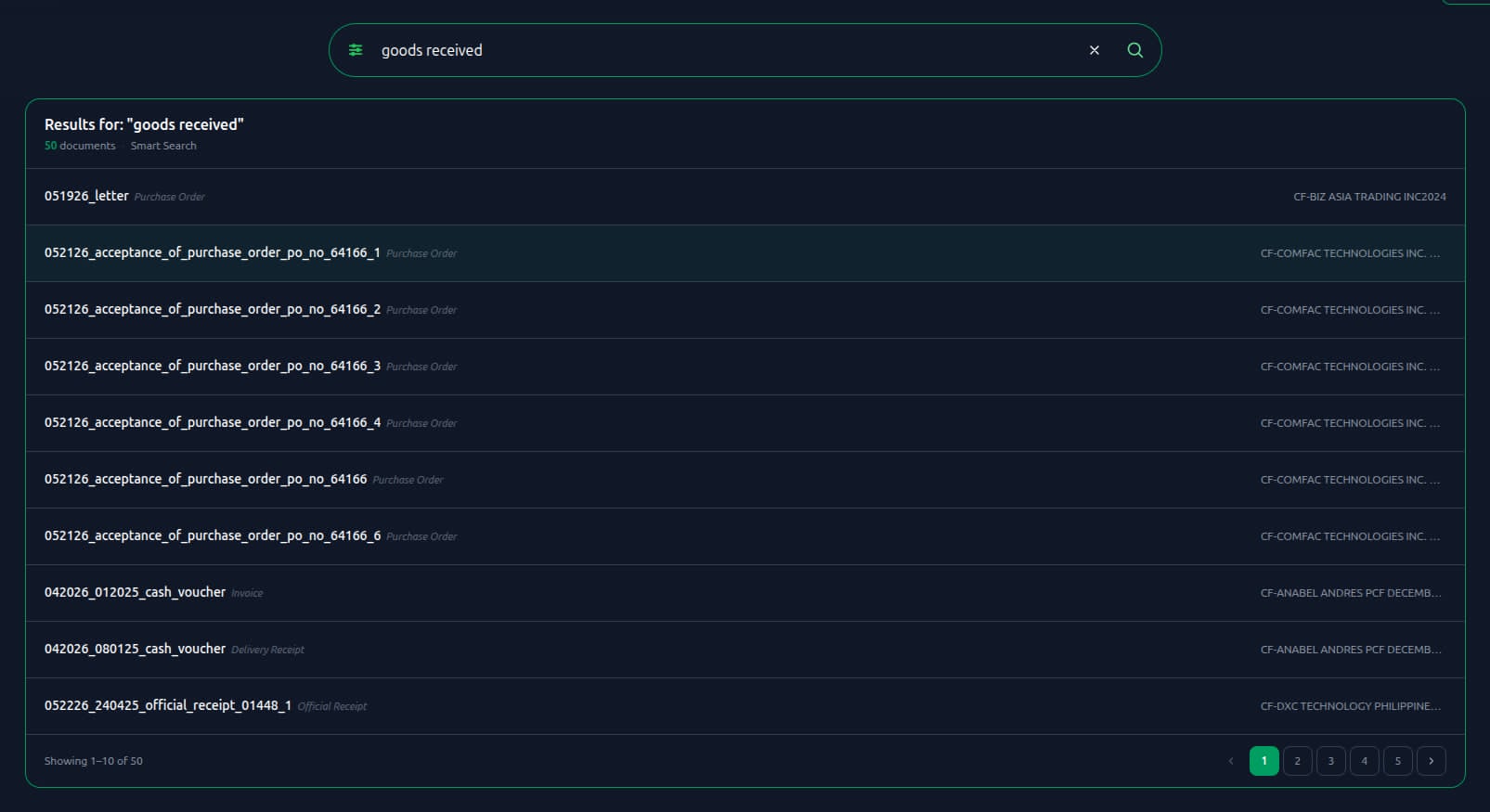Image resolution: width=1490 pixels, height=812 pixels.
Task: Clear the search query with the X icon
Action: tap(1095, 50)
